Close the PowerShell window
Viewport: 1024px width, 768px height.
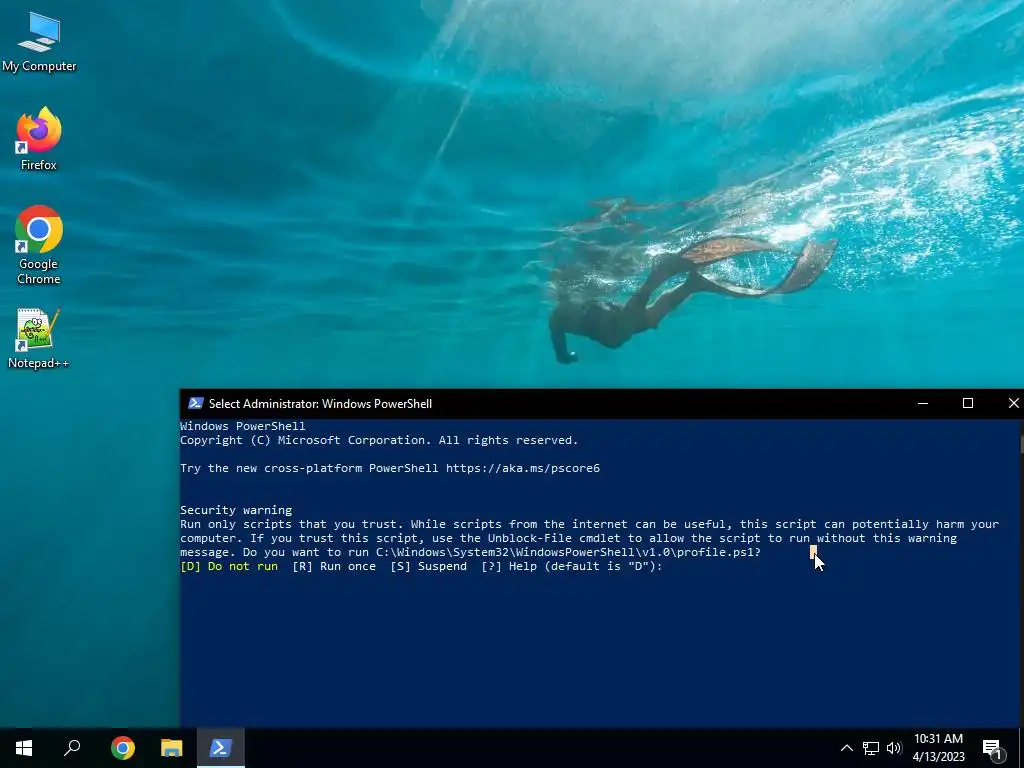point(1013,404)
